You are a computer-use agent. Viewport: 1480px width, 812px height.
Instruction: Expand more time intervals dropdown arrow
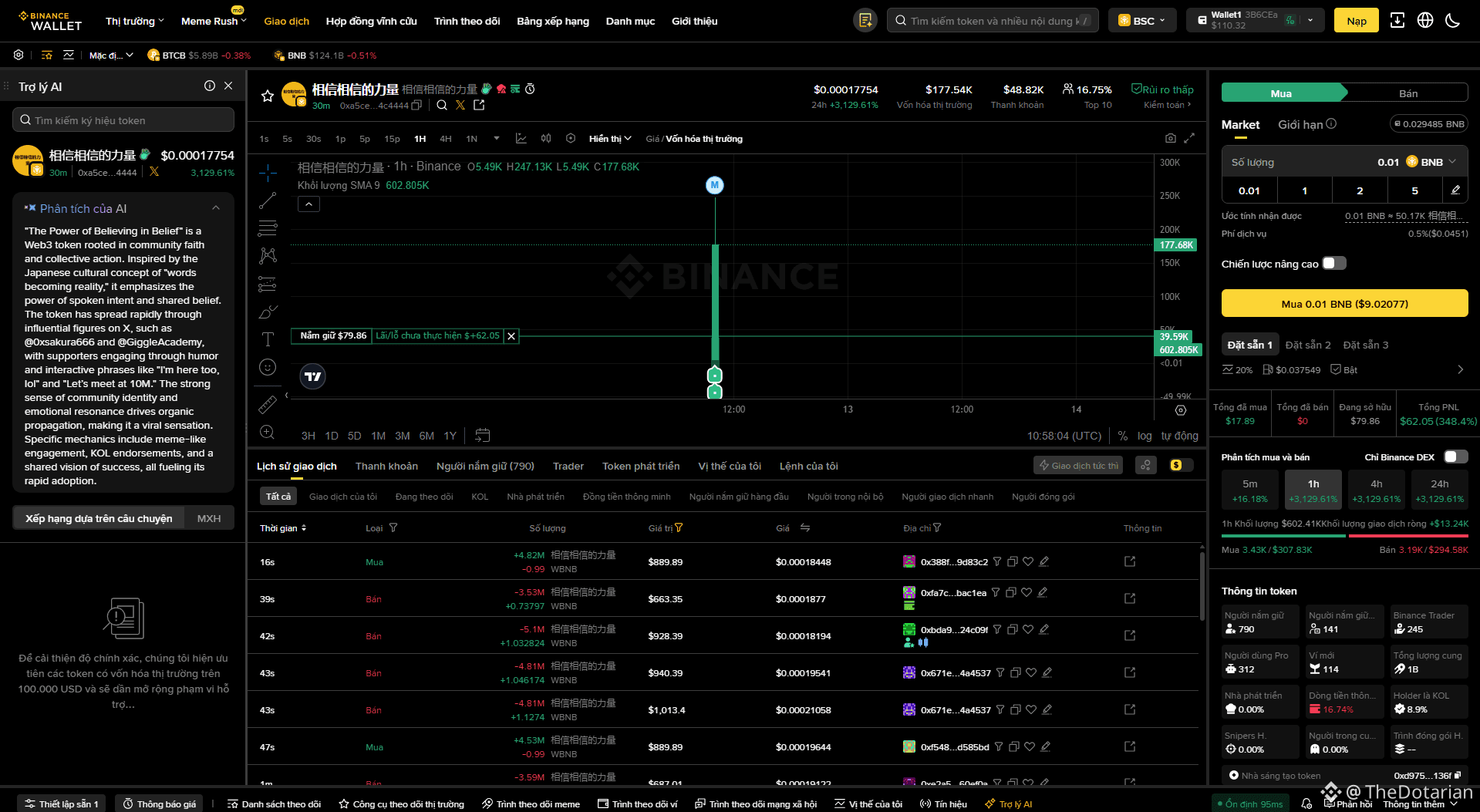pyautogui.click(x=497, y=139)
